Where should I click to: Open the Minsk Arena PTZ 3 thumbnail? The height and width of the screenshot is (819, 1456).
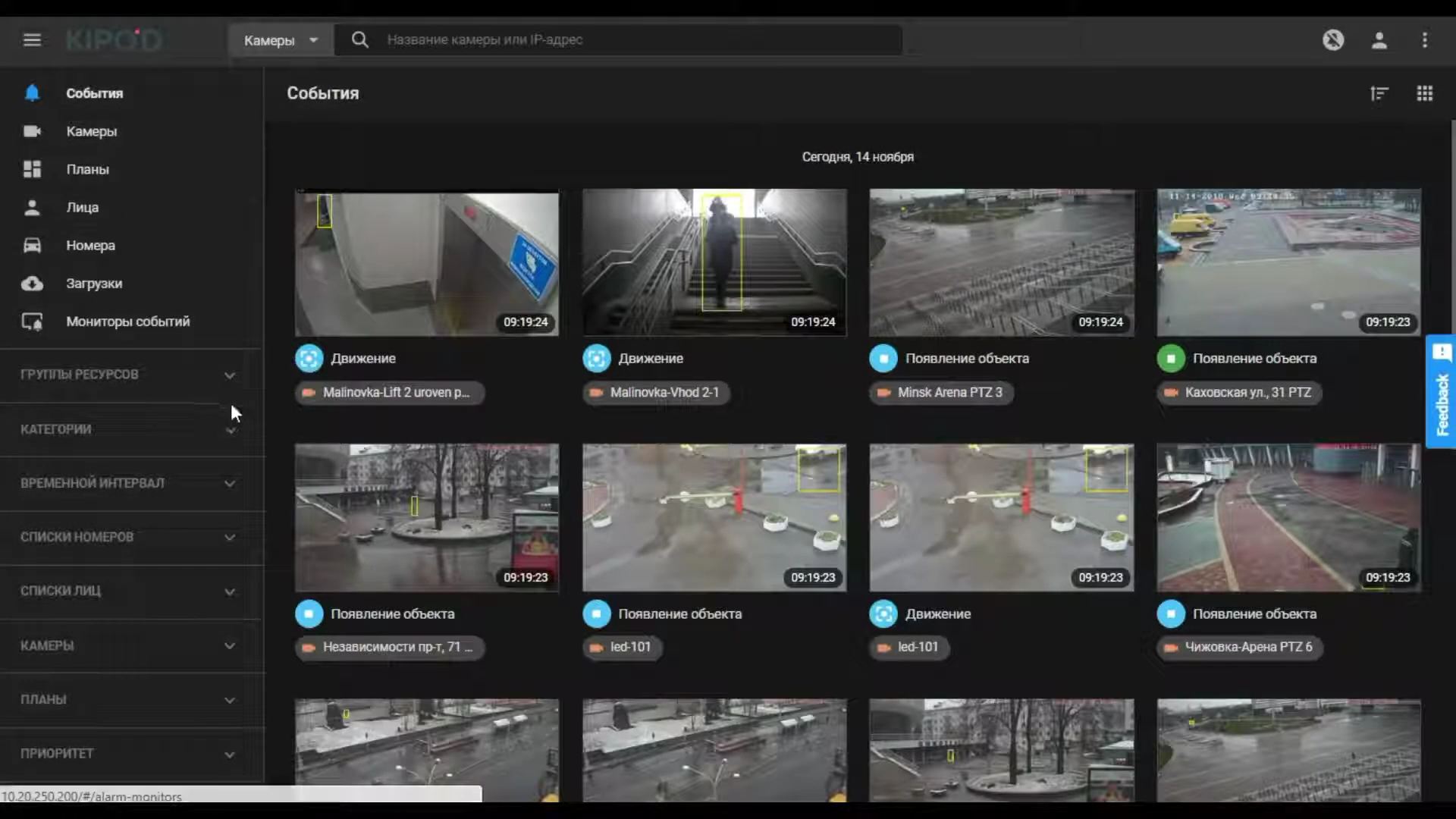tap(1002, 262)
